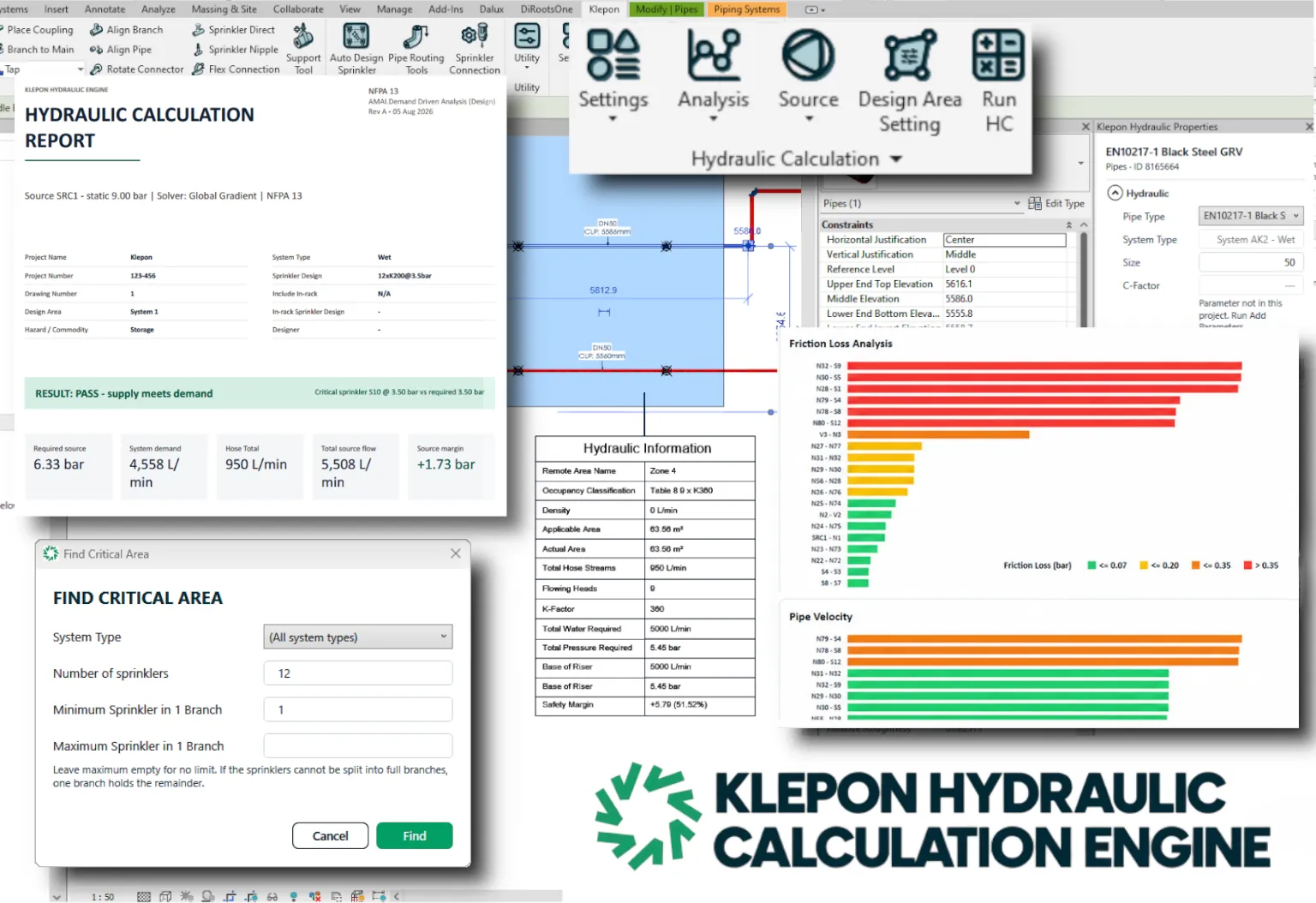
Task: Click the green <= 0.07 friction legend swatch
Action: pos(1092,565)
